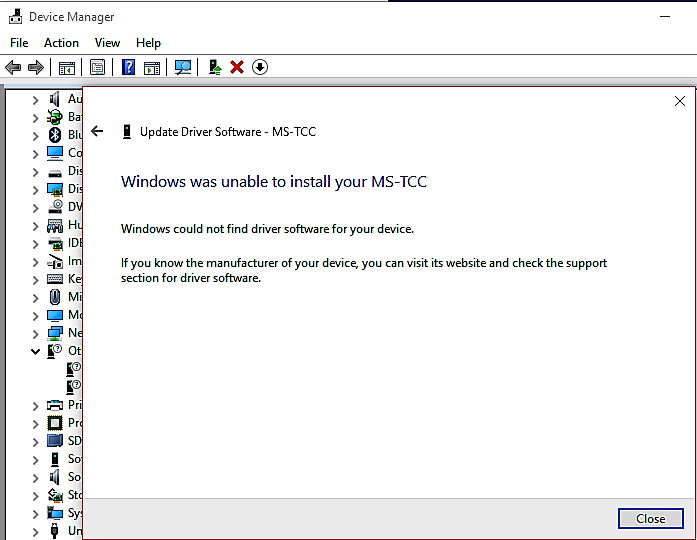
Task: Toggle the console tree toolbar icon
Action: pos(67,68)
